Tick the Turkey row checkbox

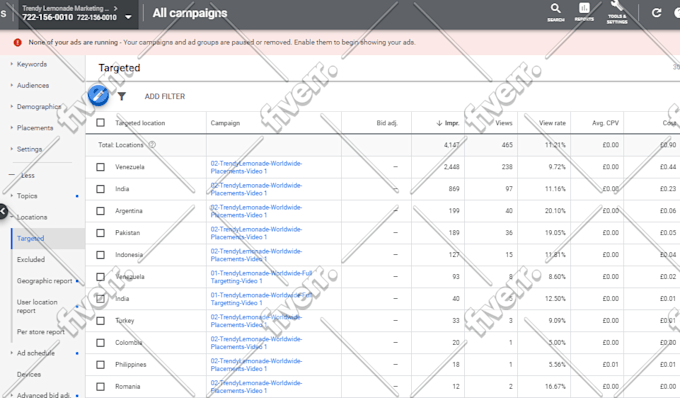tap(101, 321)
